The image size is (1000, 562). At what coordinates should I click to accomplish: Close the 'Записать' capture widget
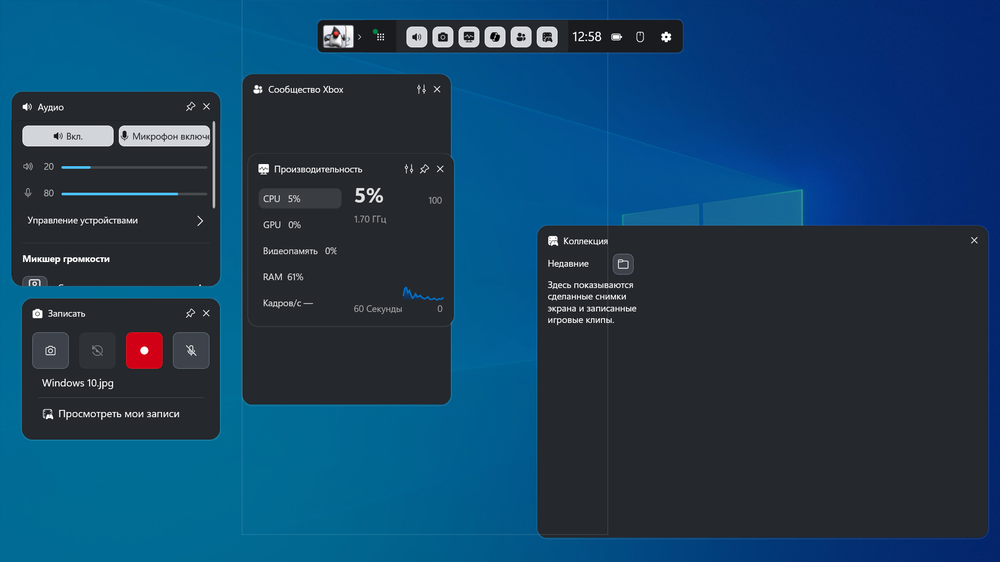tap(206, 313)
